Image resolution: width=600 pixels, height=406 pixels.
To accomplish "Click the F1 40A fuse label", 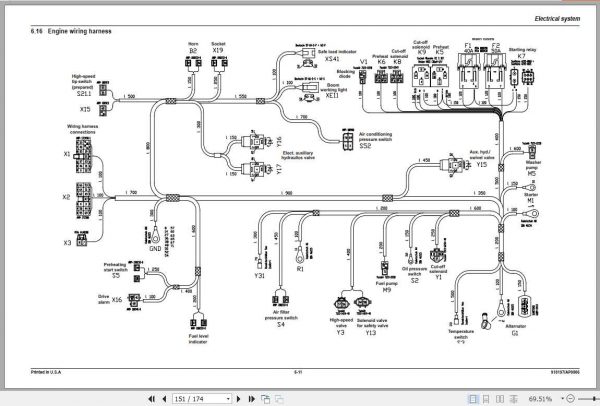I will (468, 47).
